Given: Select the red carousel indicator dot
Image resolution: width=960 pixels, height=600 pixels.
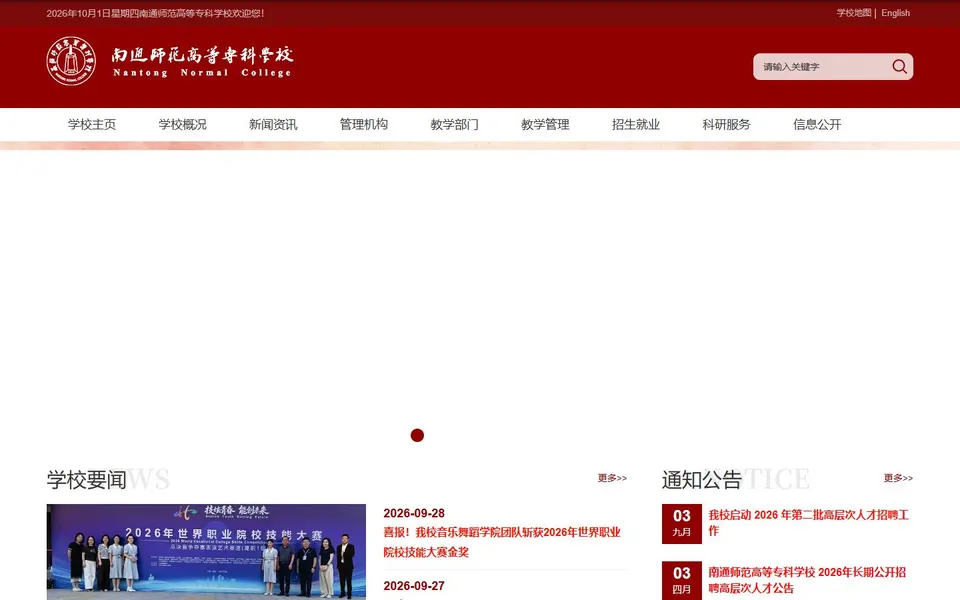Looking at the screenshot, I should point(417,435).
